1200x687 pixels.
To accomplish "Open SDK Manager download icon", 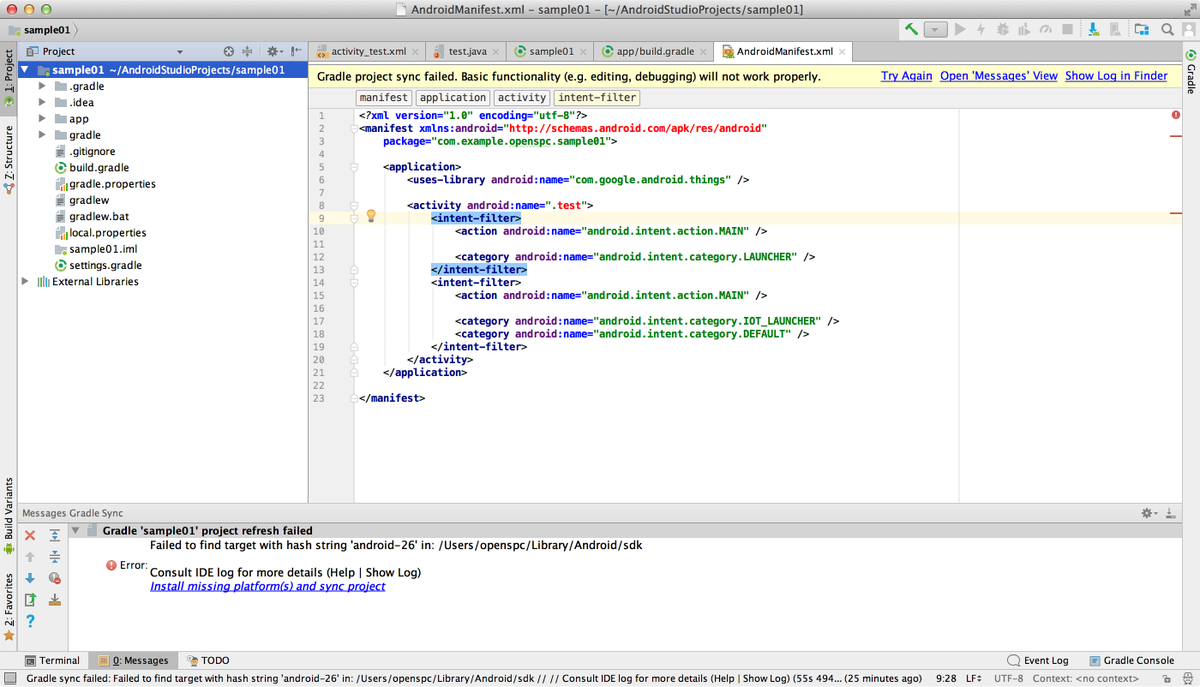I will point(1094,29).
